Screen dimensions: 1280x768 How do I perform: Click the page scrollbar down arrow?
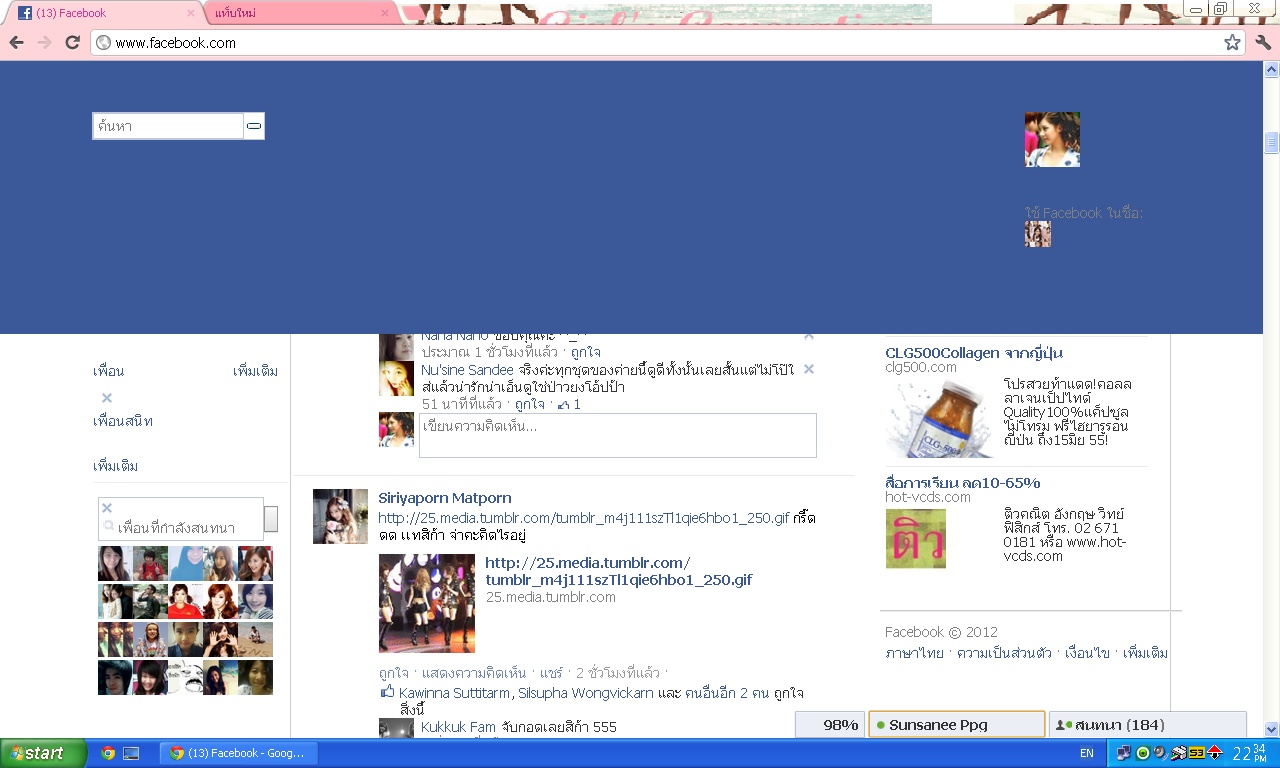[x=1272, y=729]
